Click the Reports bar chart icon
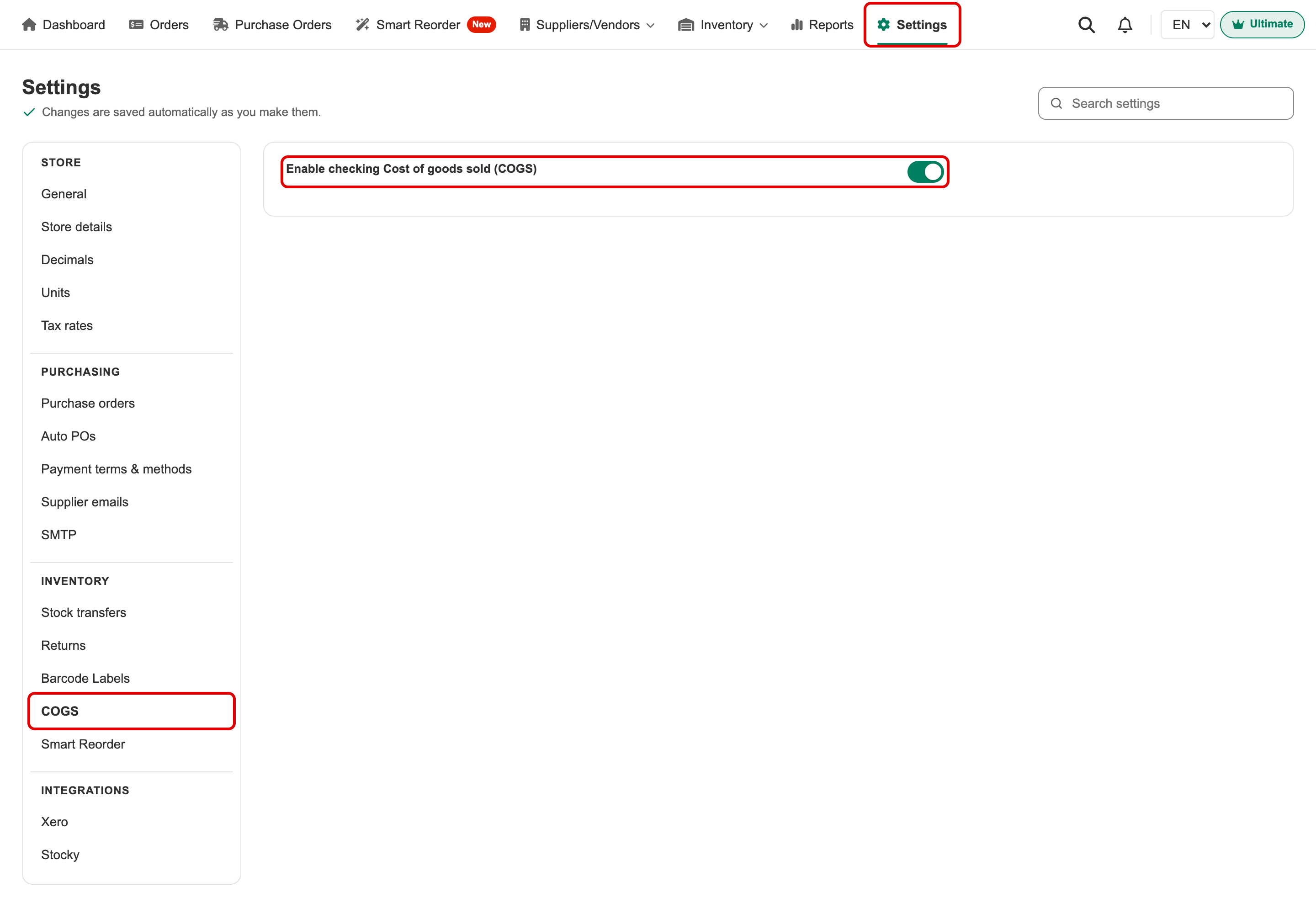Image resolution: width=1316 pixels, height=914 pixels. [x=796, y=25]
